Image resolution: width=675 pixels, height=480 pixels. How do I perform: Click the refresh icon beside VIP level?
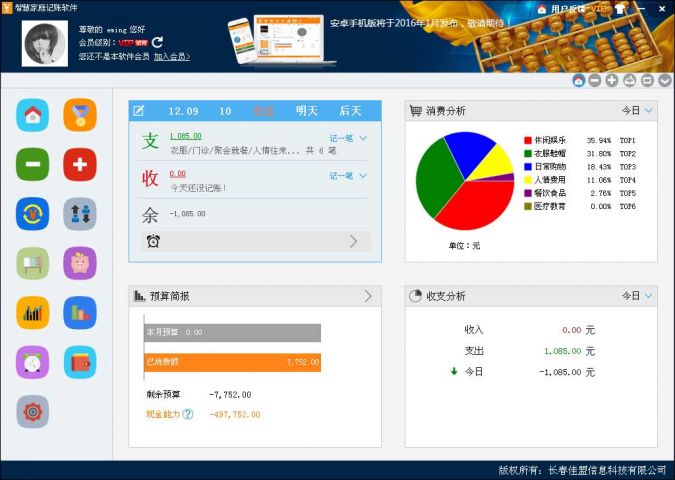[x=157, y=43]
